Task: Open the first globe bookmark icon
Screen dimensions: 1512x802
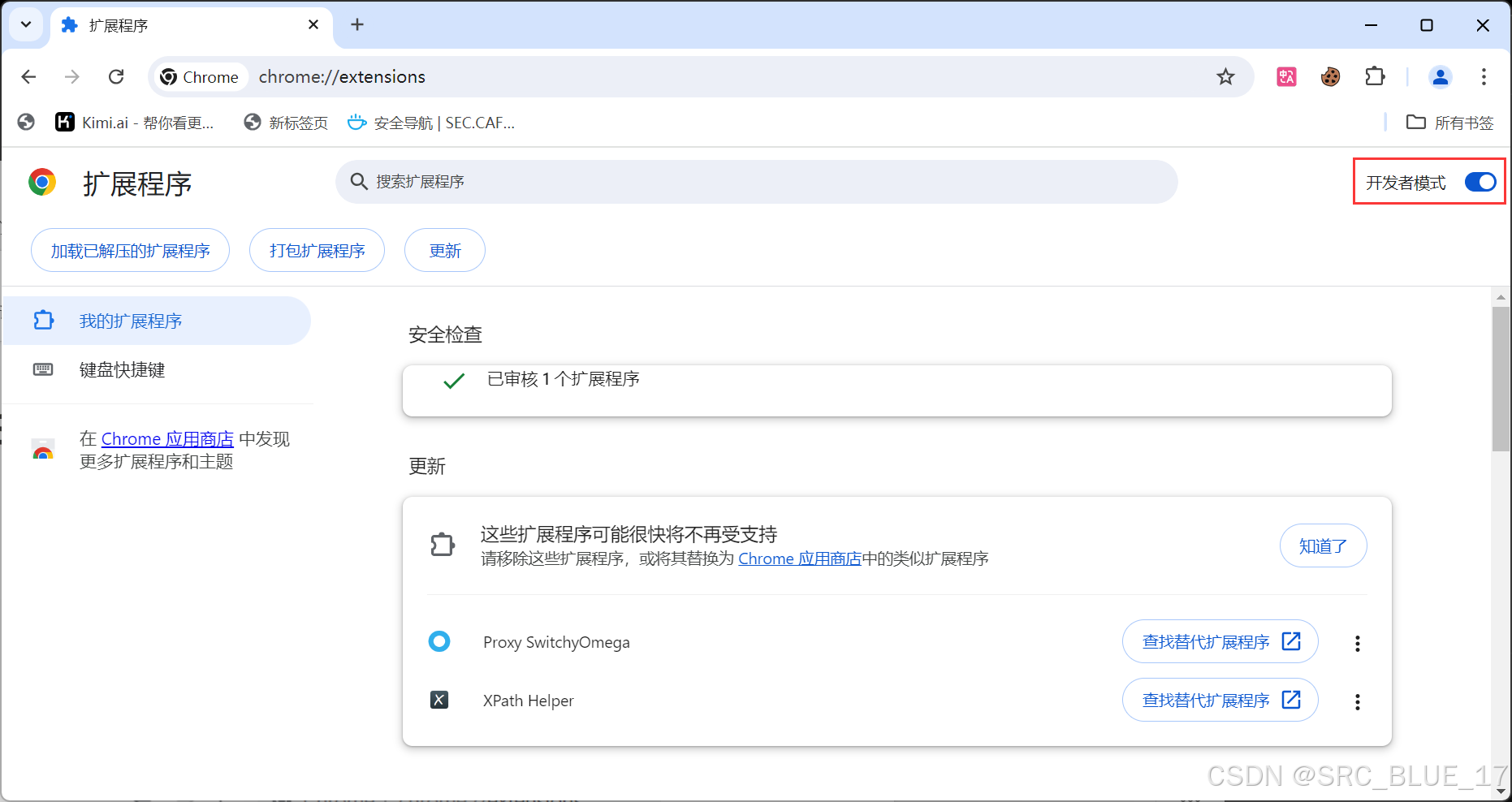Action: pyautogui.click(x=26, y=122)
